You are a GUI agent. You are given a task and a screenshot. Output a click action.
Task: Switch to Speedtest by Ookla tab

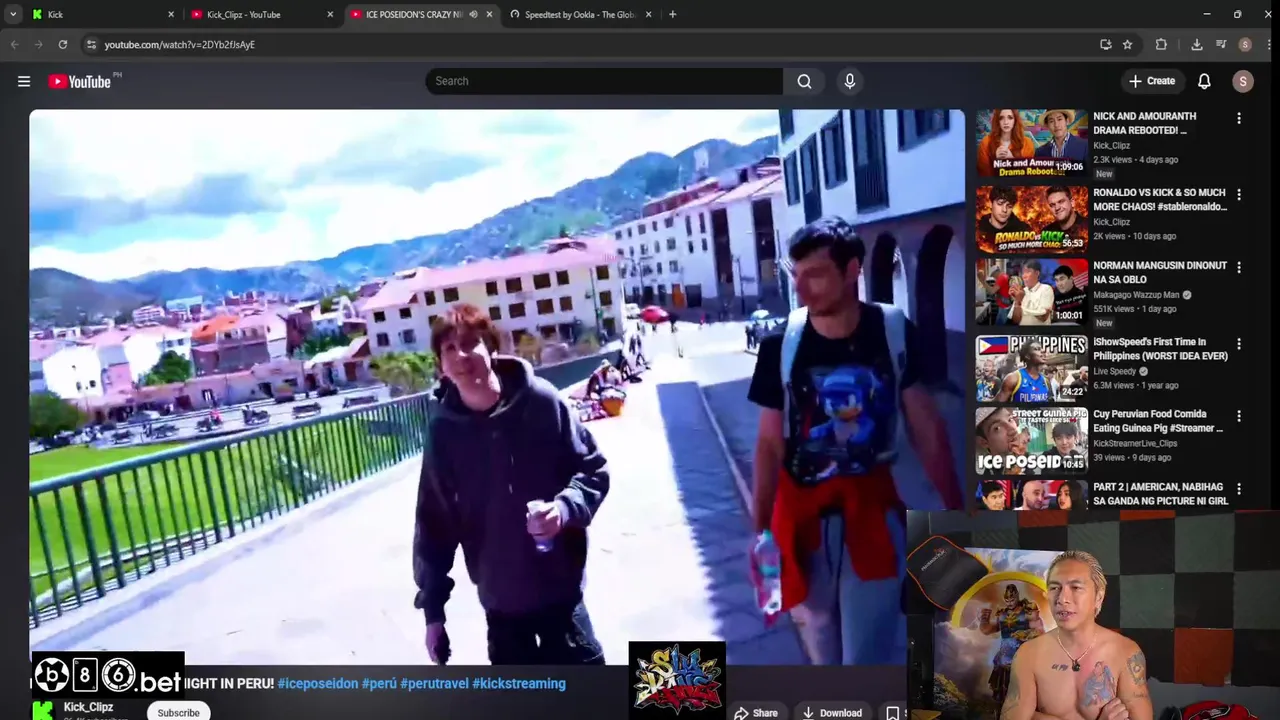580,14
